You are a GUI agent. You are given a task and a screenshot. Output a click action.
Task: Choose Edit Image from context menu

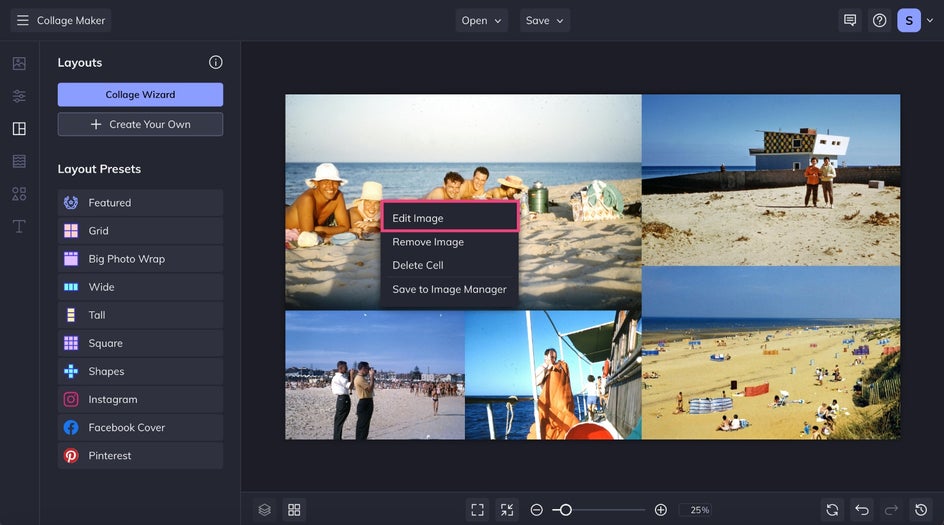point(449,218)
